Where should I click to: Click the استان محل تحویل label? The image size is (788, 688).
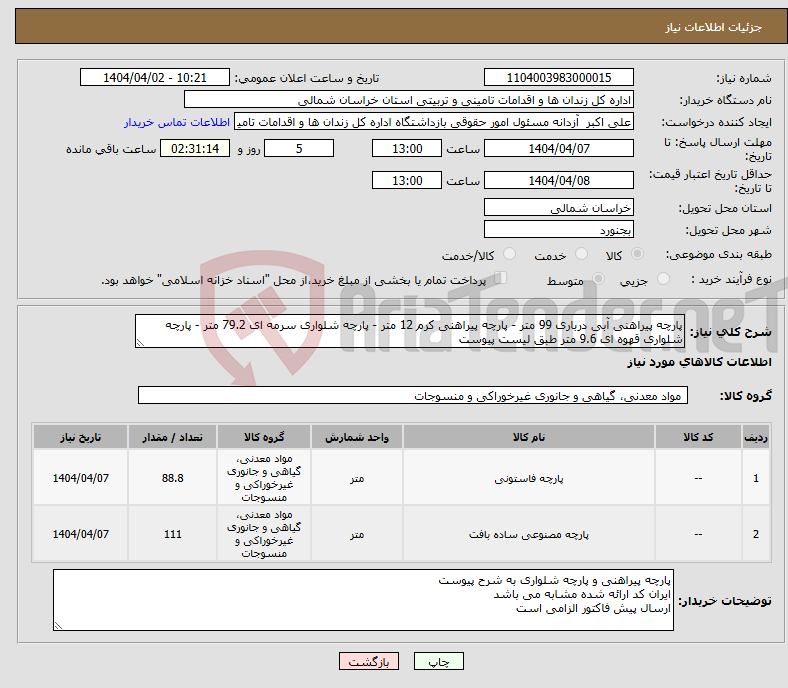[x=725, y=208]
